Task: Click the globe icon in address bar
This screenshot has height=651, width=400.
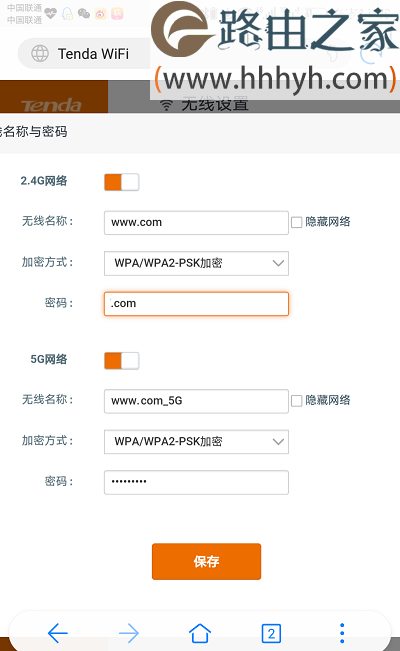Action: [40, 54]
